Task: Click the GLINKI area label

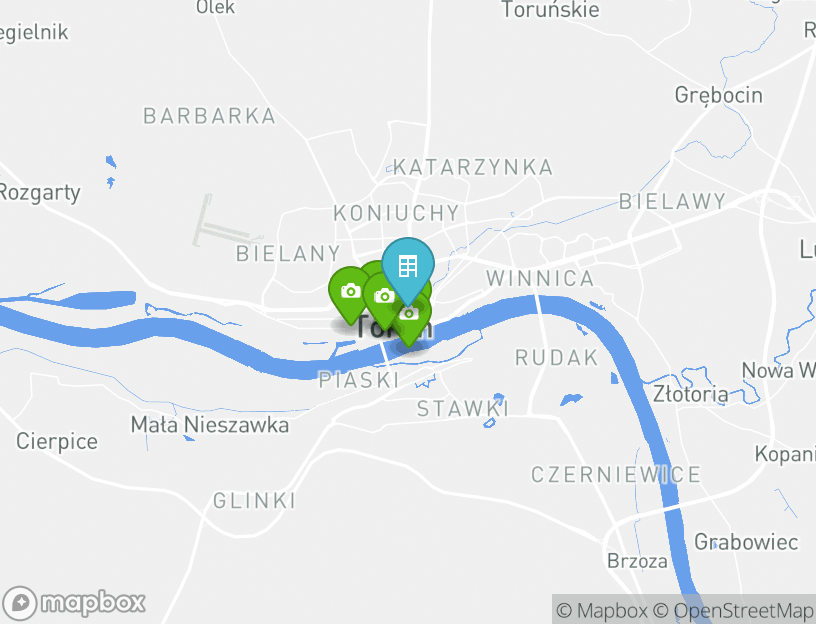Action: 254,501
